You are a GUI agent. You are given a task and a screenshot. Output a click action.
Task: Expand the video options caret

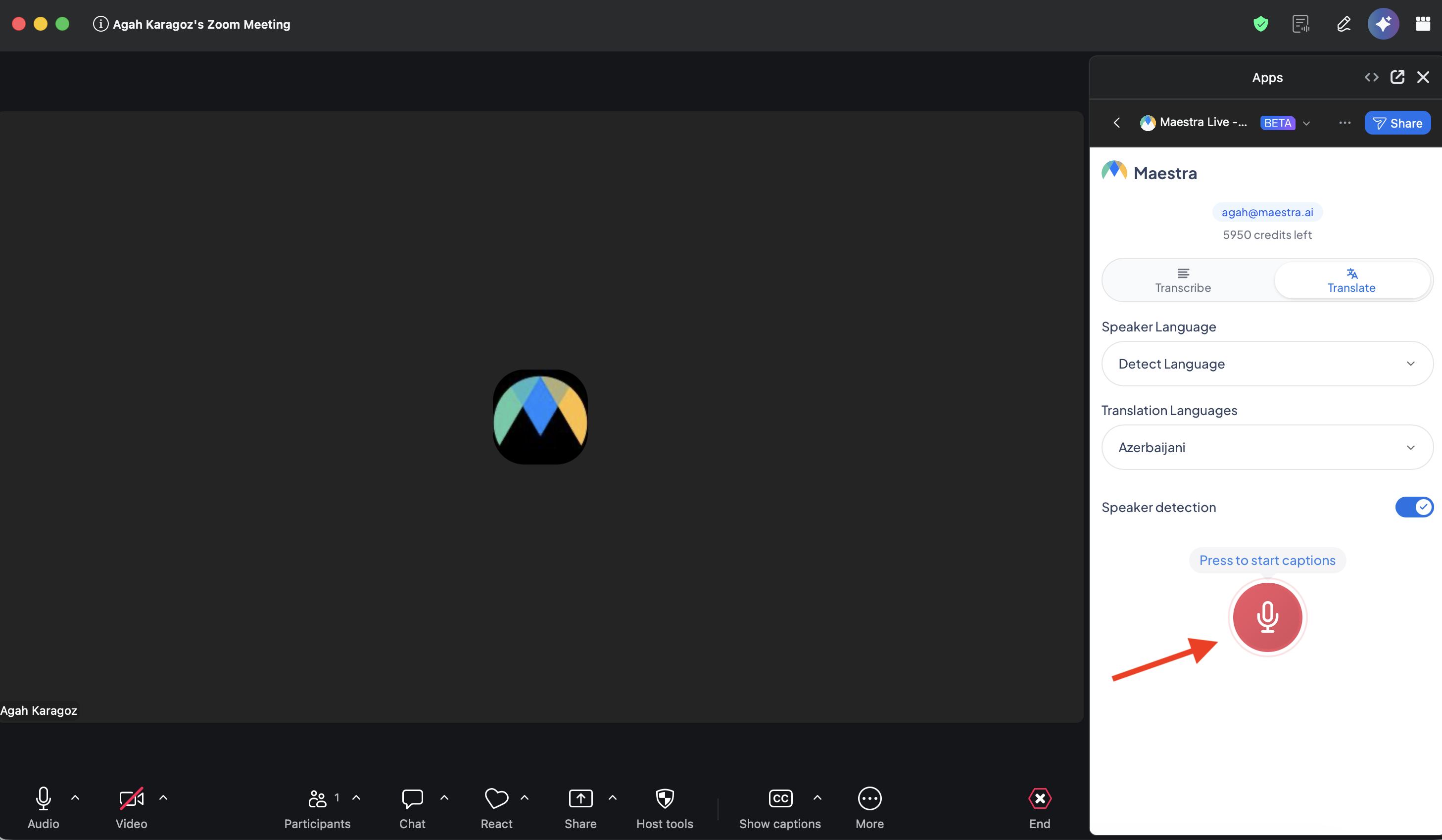pos(163,797)
